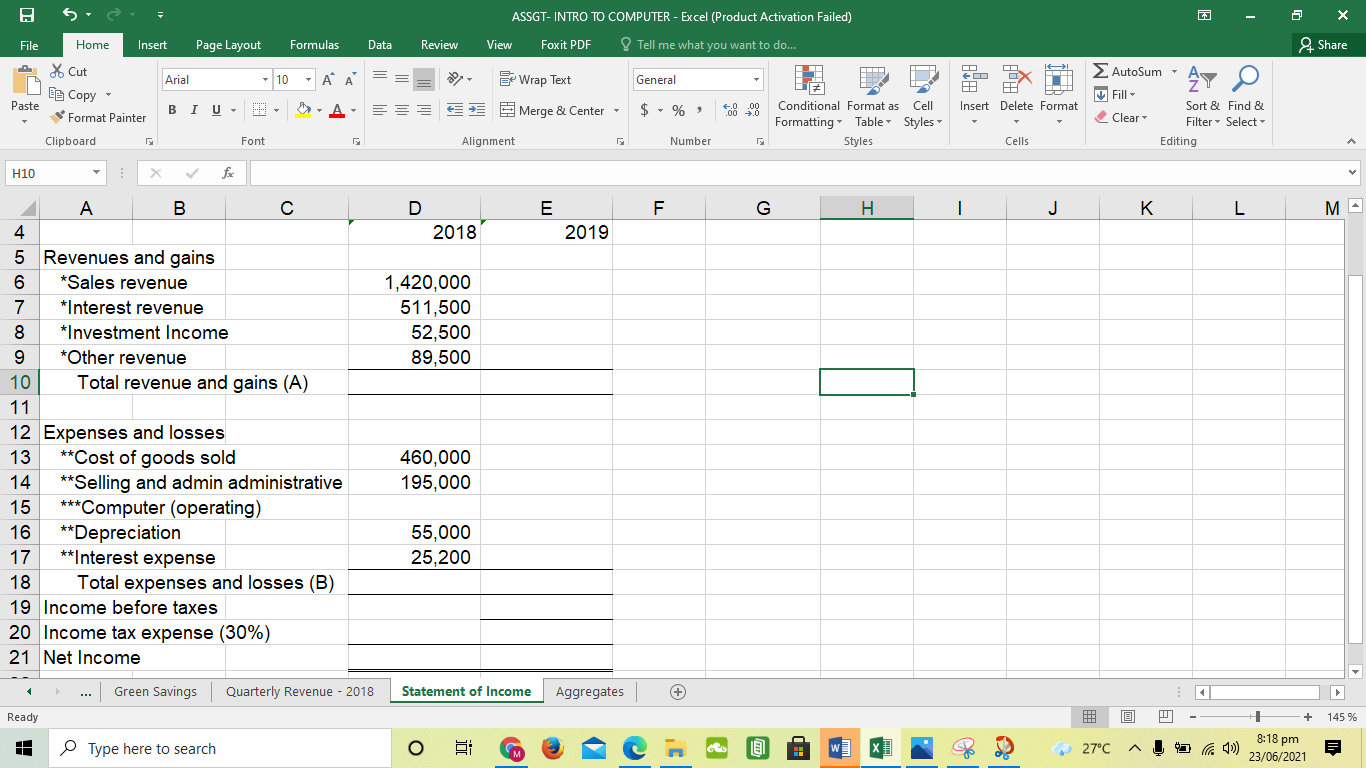Viewport: 1366px width, 768px height.
Task: Open the font size dropdown
Action: 307,79
